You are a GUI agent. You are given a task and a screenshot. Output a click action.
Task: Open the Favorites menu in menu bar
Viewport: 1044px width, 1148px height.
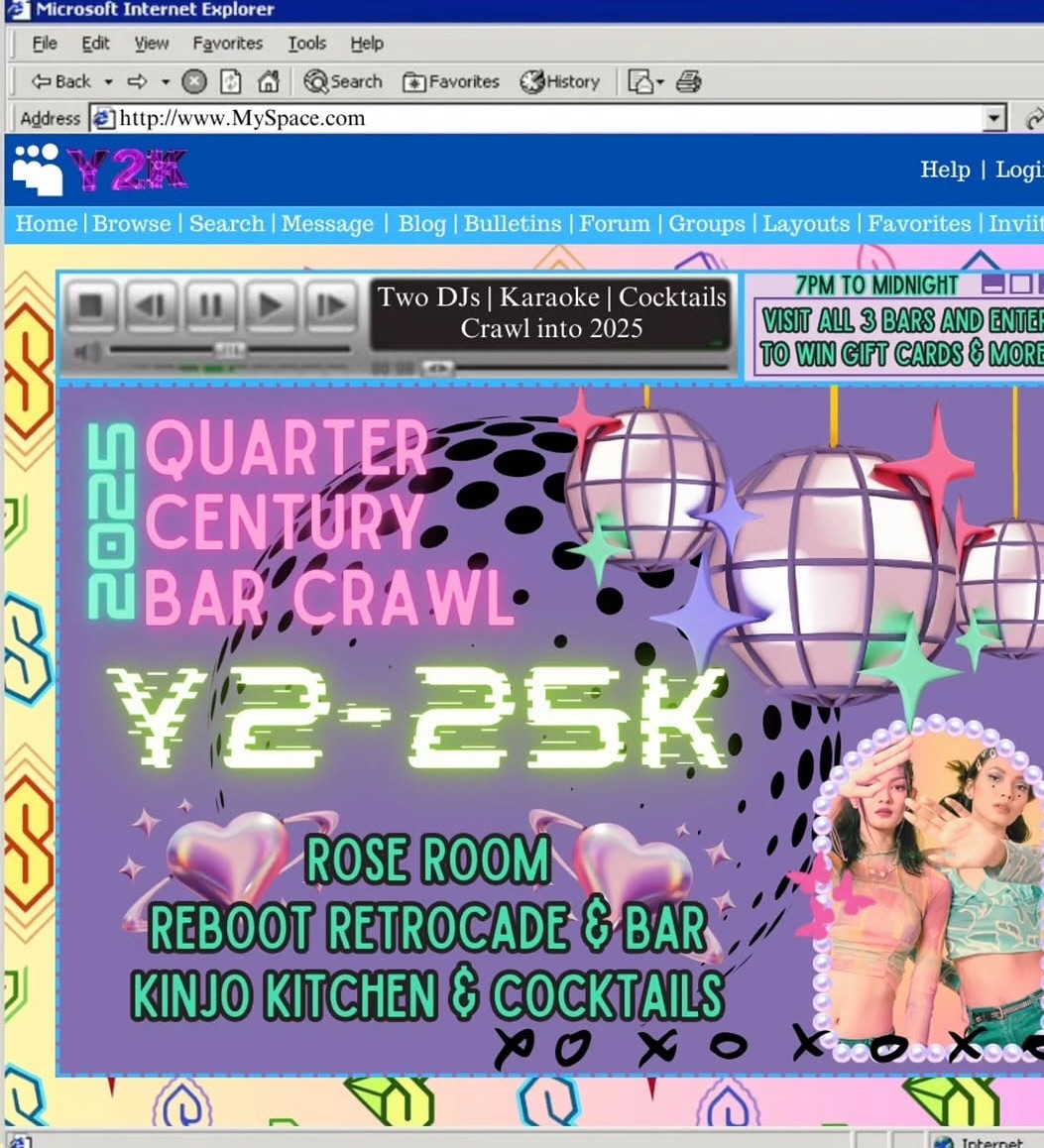pos(227,44)
